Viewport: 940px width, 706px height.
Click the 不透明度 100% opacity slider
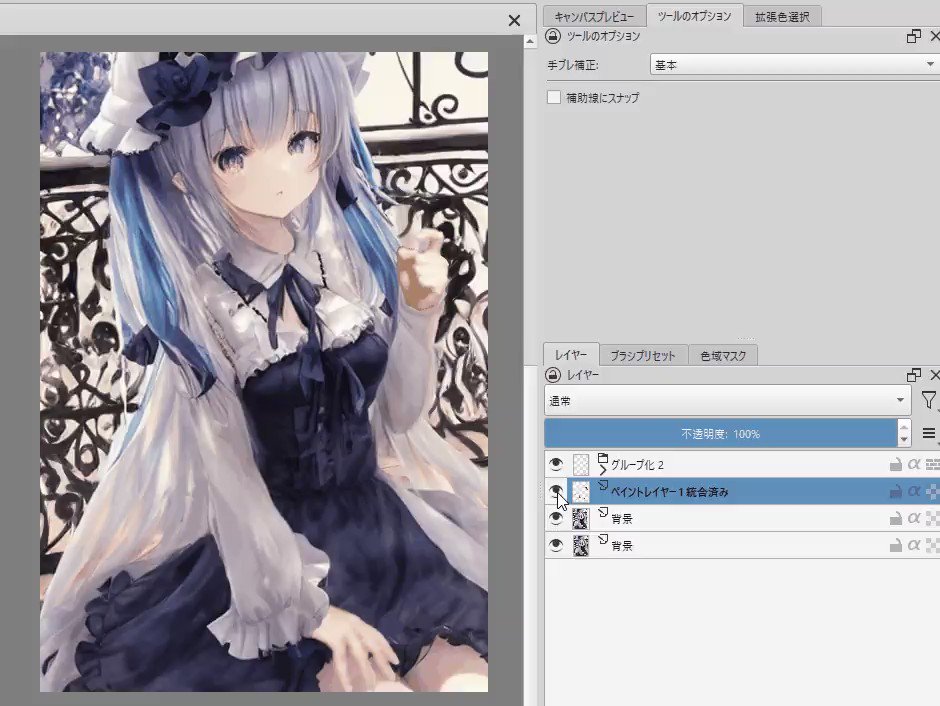pos(721,433)
